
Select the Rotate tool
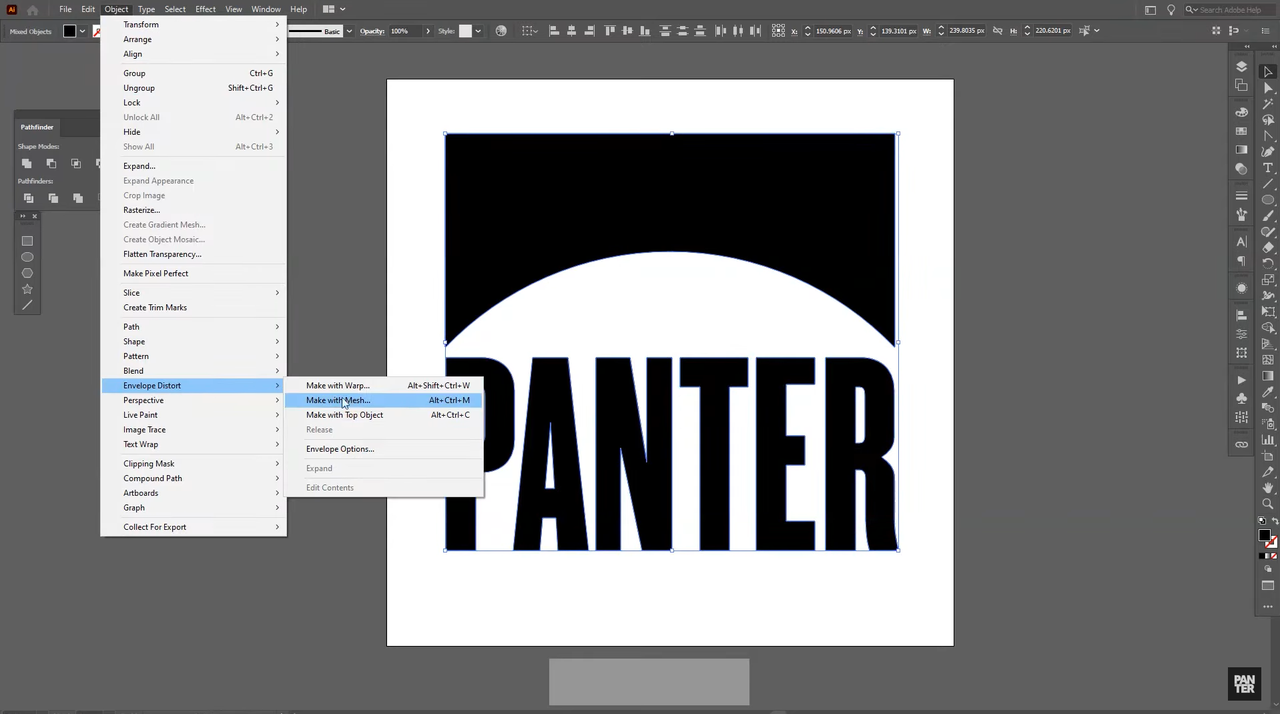pos(1268,264)
